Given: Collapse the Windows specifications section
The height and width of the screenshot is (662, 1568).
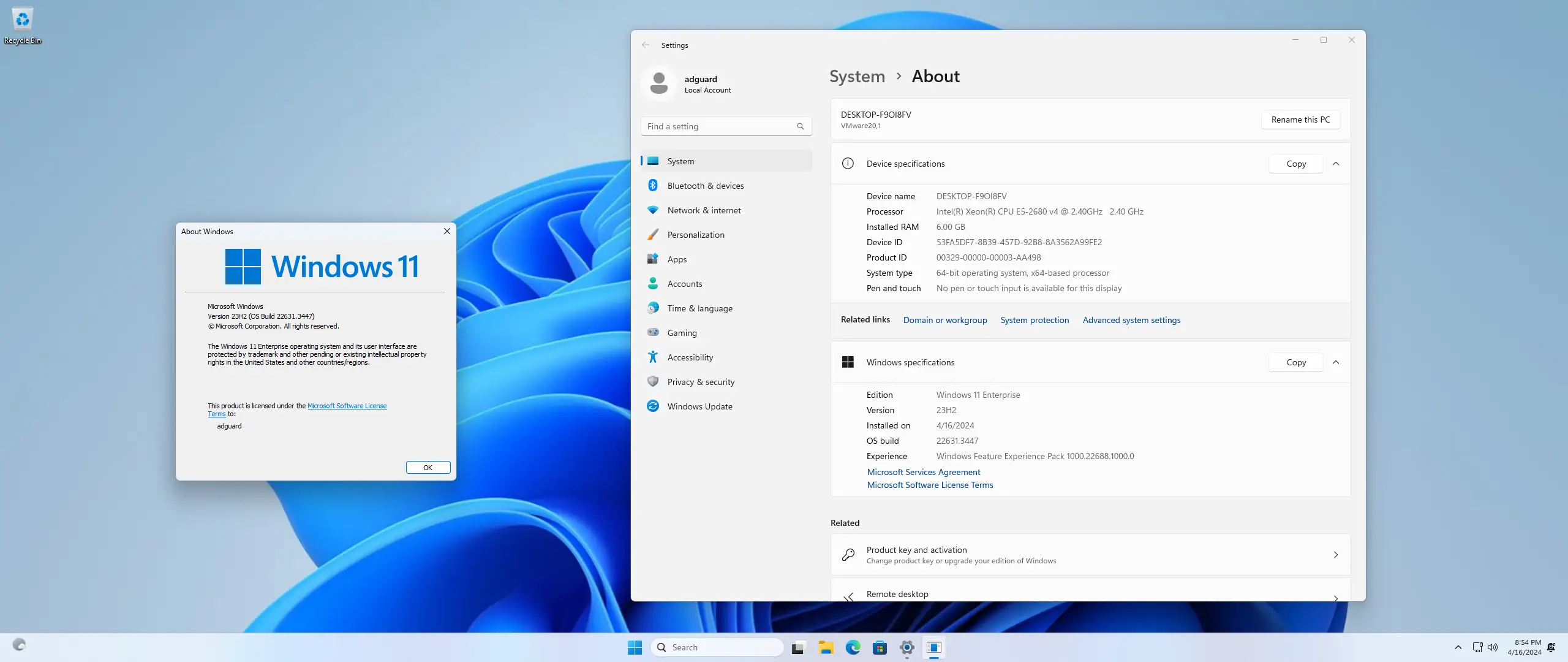Looking at the screenshot, I should tap(1337, 362).
